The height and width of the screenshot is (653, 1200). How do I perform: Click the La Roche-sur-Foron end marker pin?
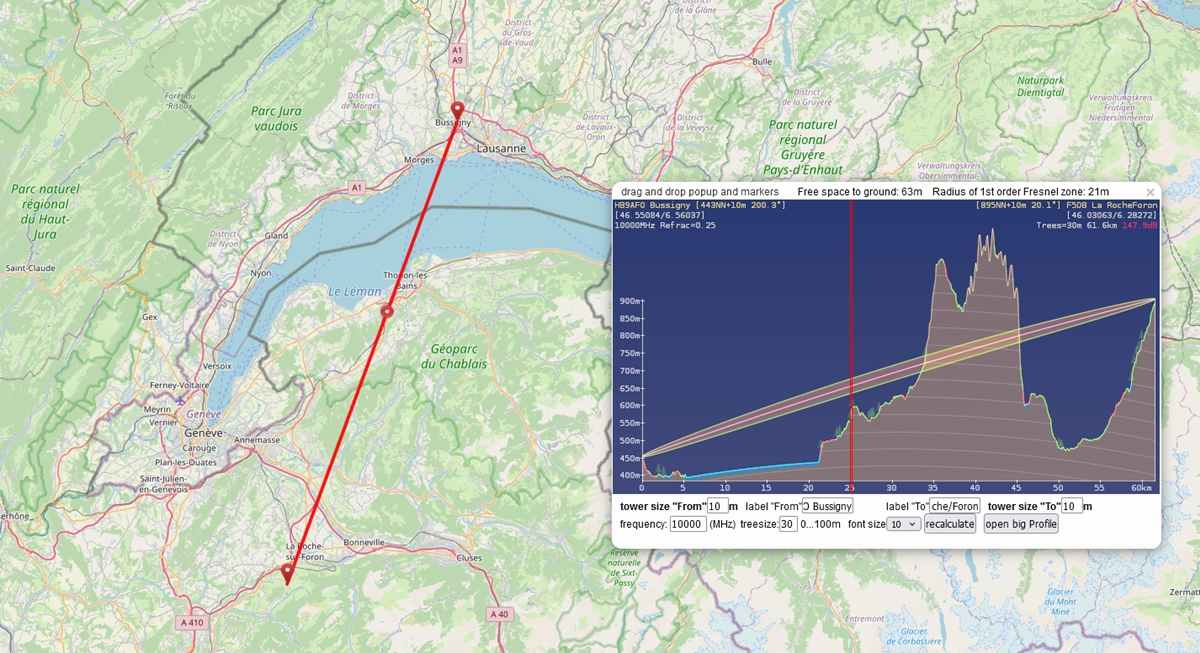pyautogui.click(x=288, y=573)
